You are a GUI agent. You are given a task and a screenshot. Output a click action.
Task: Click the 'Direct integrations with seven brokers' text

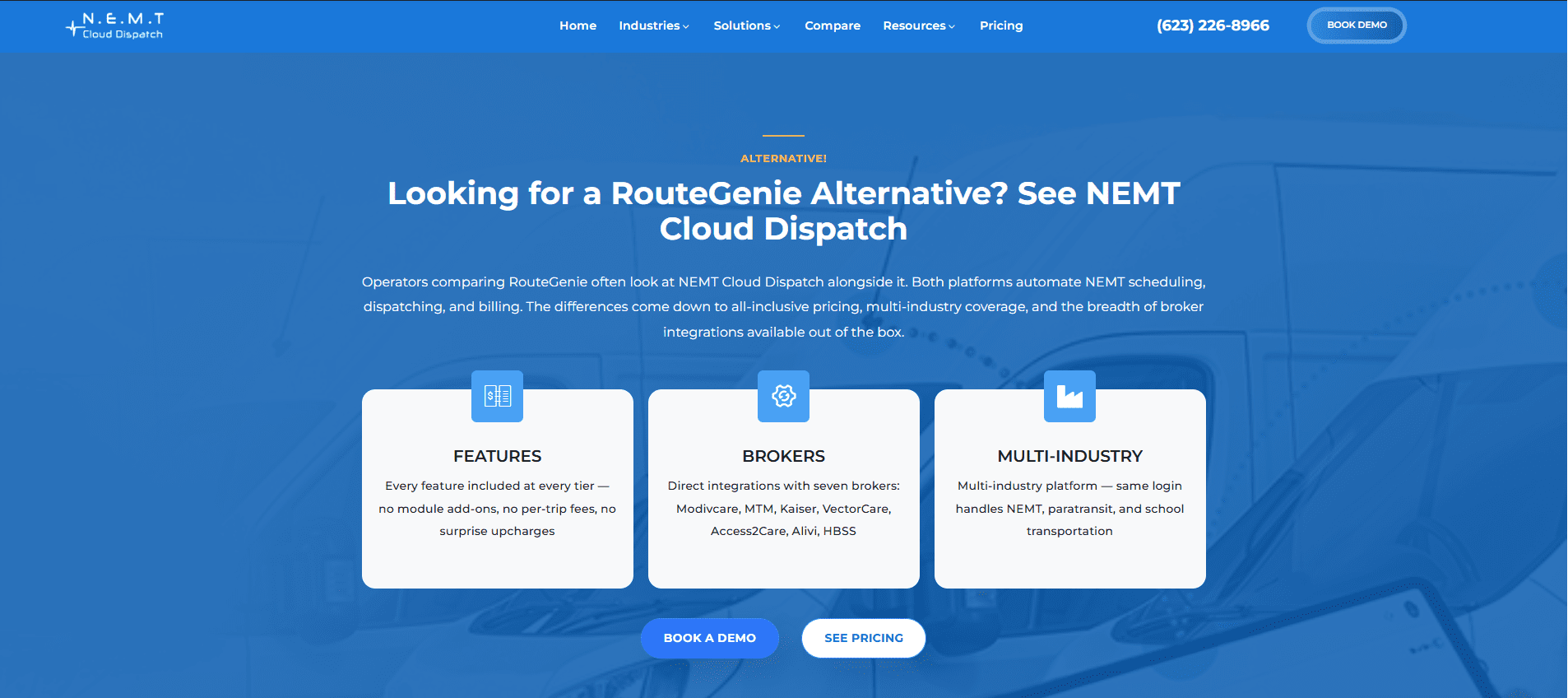pos(783,509)
